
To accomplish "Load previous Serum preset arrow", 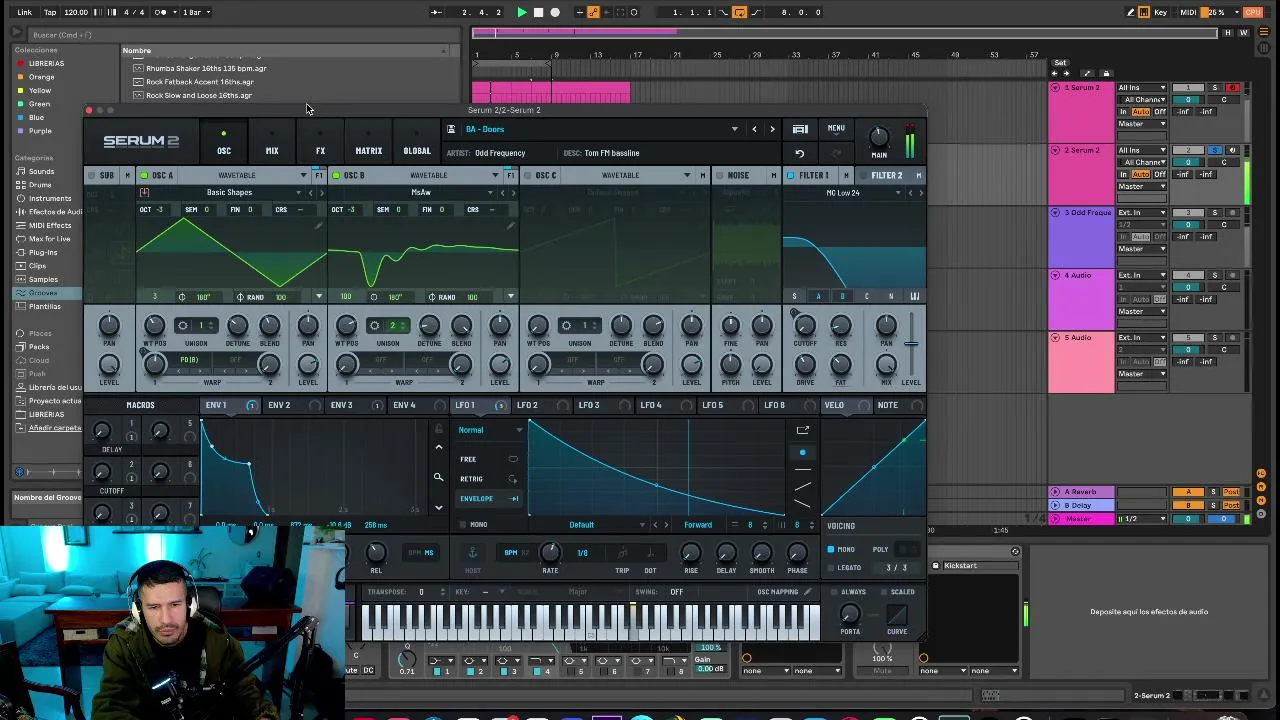I will [x=754, y=129].
